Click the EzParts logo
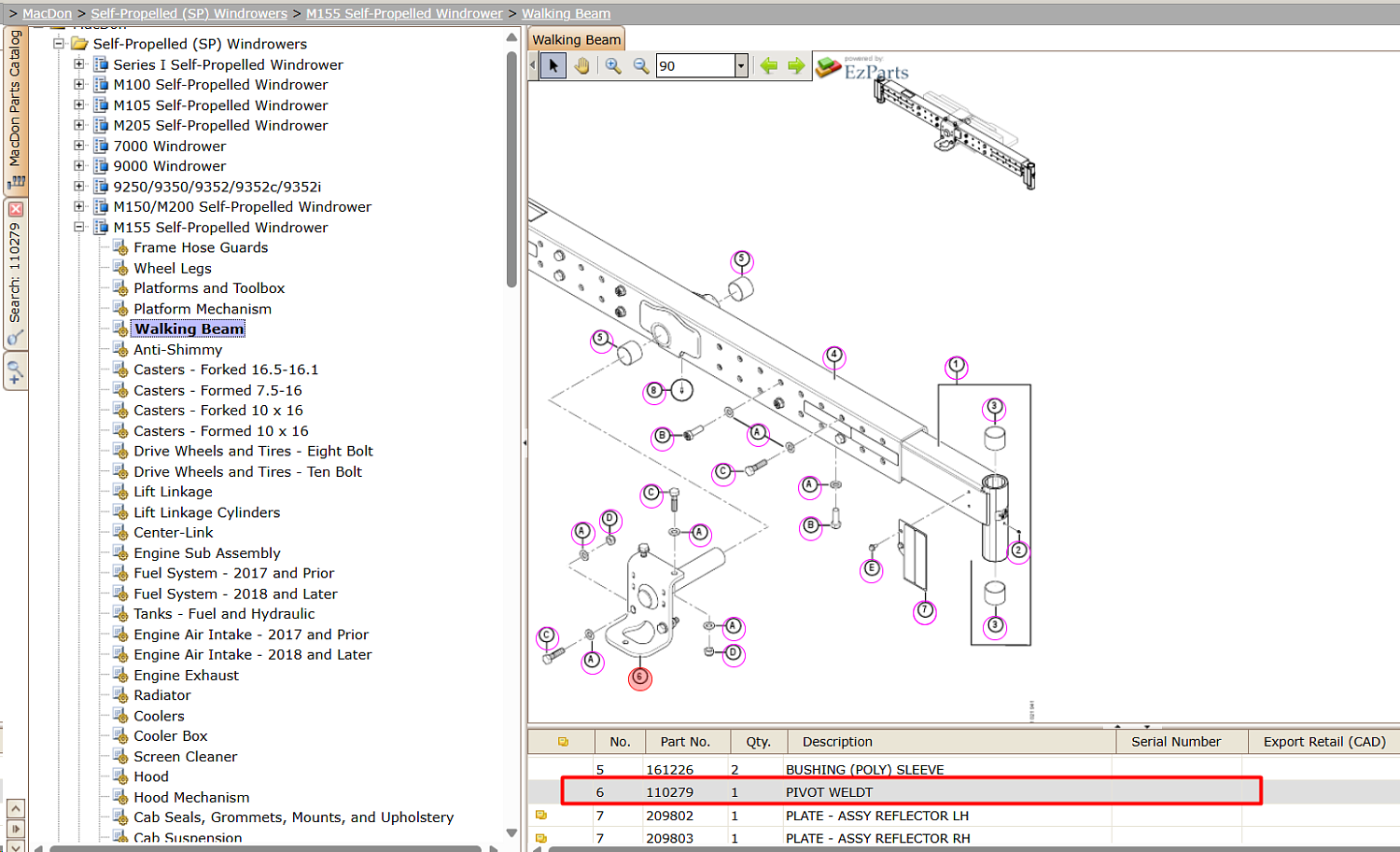1400x852 pixels. [862, 68]
